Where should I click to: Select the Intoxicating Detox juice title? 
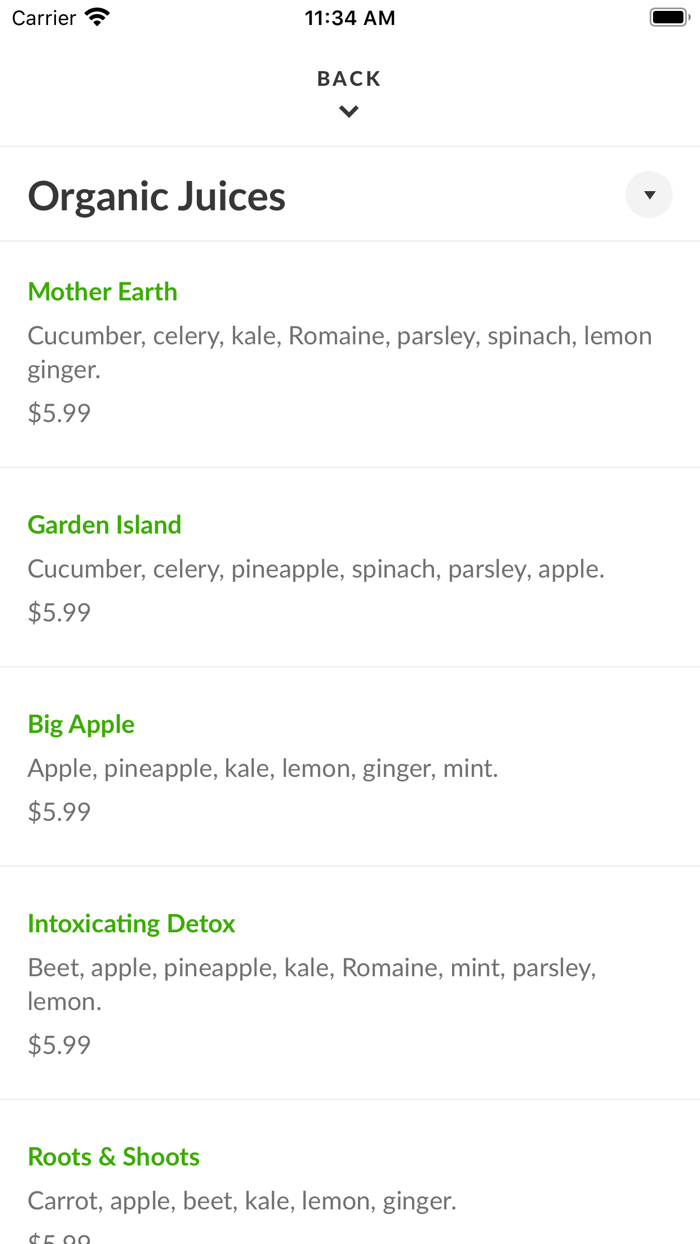tap(131, 924)
